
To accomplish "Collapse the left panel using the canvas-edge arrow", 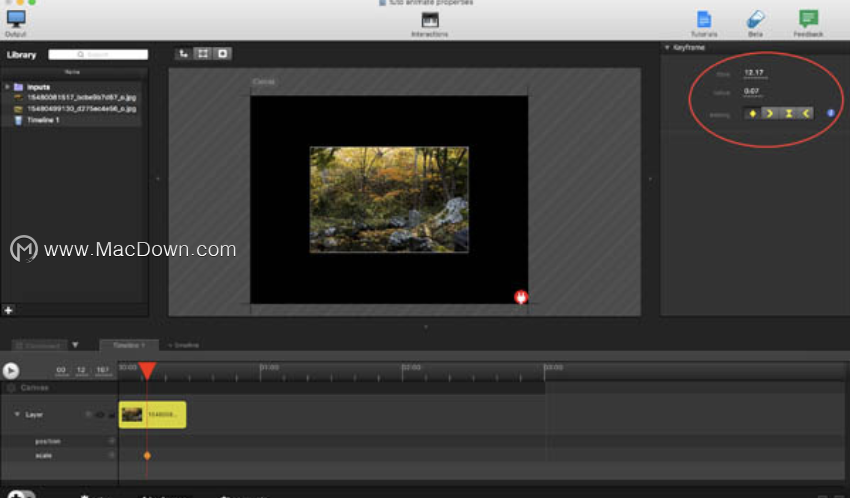I will tap(158, 179).
